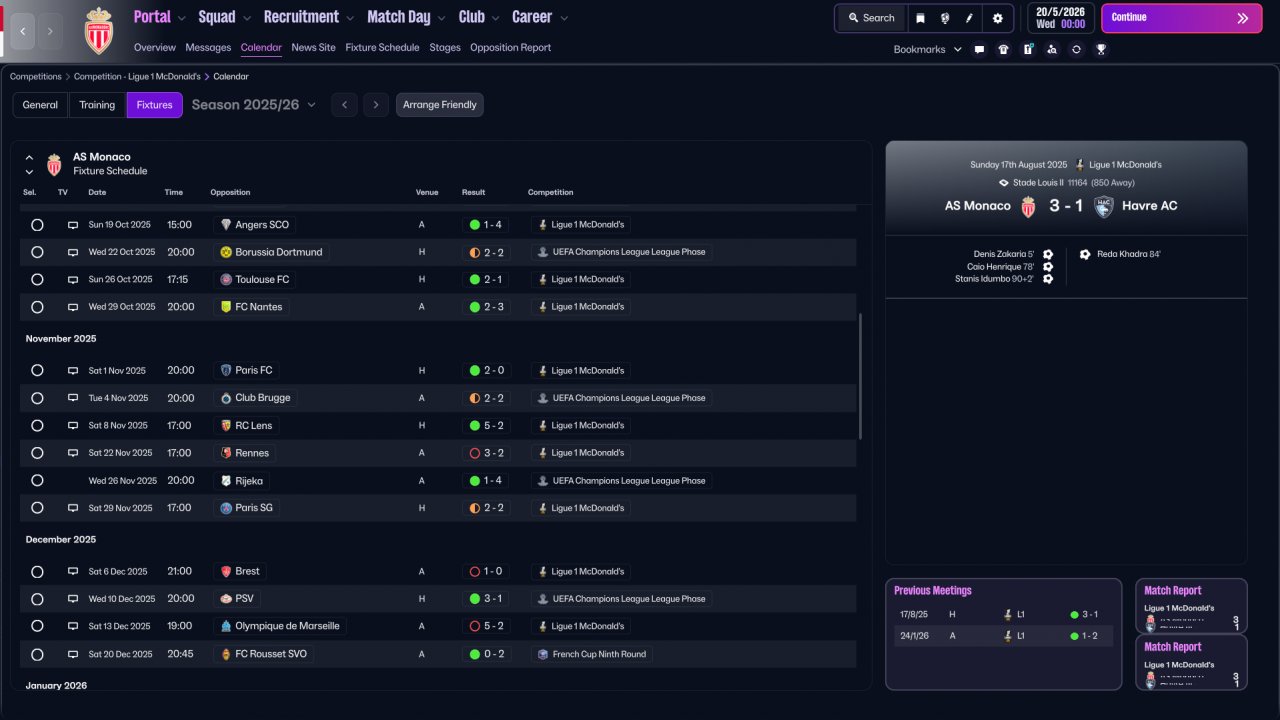Viewport: 1280px width, 720px height.
Task: Switch to the General tab
Action: click(x=40, y=105)
